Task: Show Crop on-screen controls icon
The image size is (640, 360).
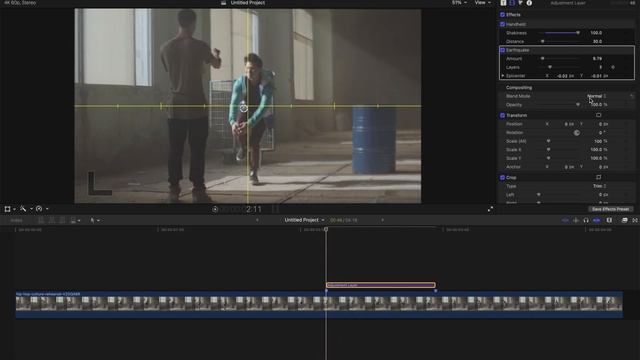Action: pos(598,178)
